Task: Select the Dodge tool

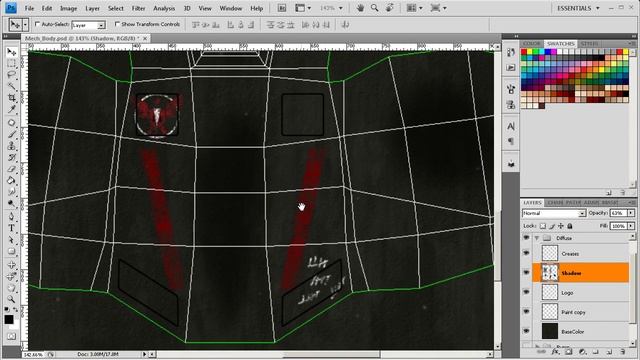Action: tap(11, 203)
